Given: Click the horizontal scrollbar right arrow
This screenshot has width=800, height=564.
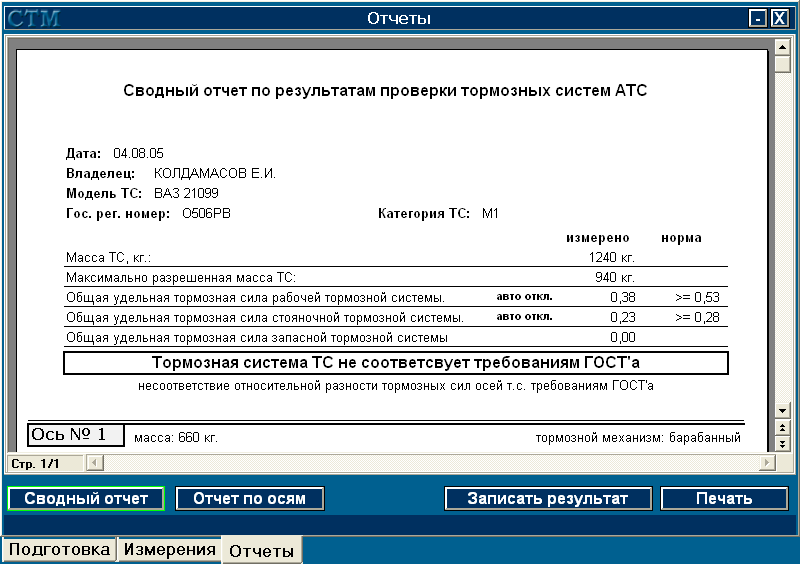Looking at the screenshot, I should tap(767, 463).
